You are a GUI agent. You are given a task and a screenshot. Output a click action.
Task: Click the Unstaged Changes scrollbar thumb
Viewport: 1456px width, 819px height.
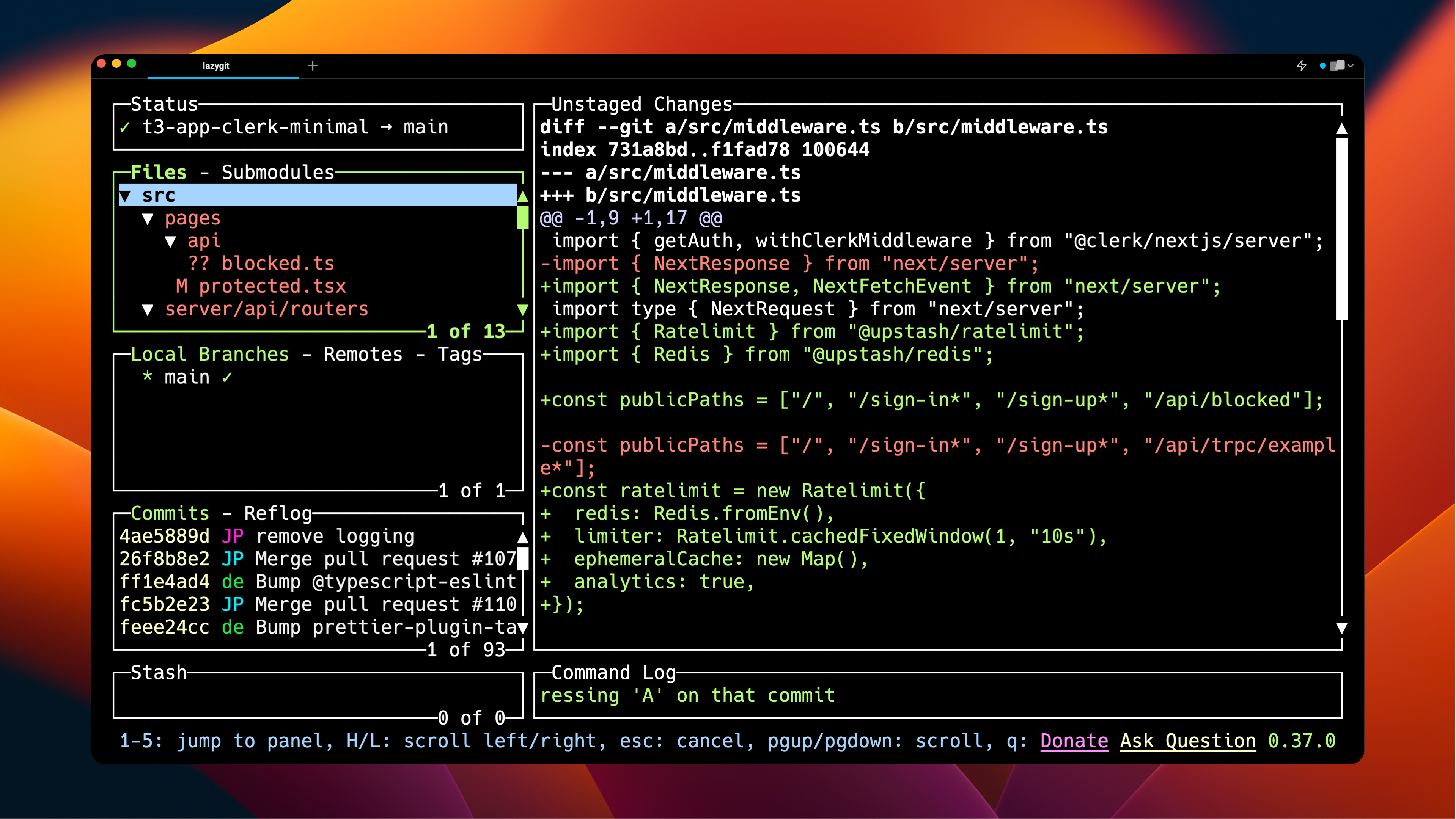click(x=1342, y=229)
